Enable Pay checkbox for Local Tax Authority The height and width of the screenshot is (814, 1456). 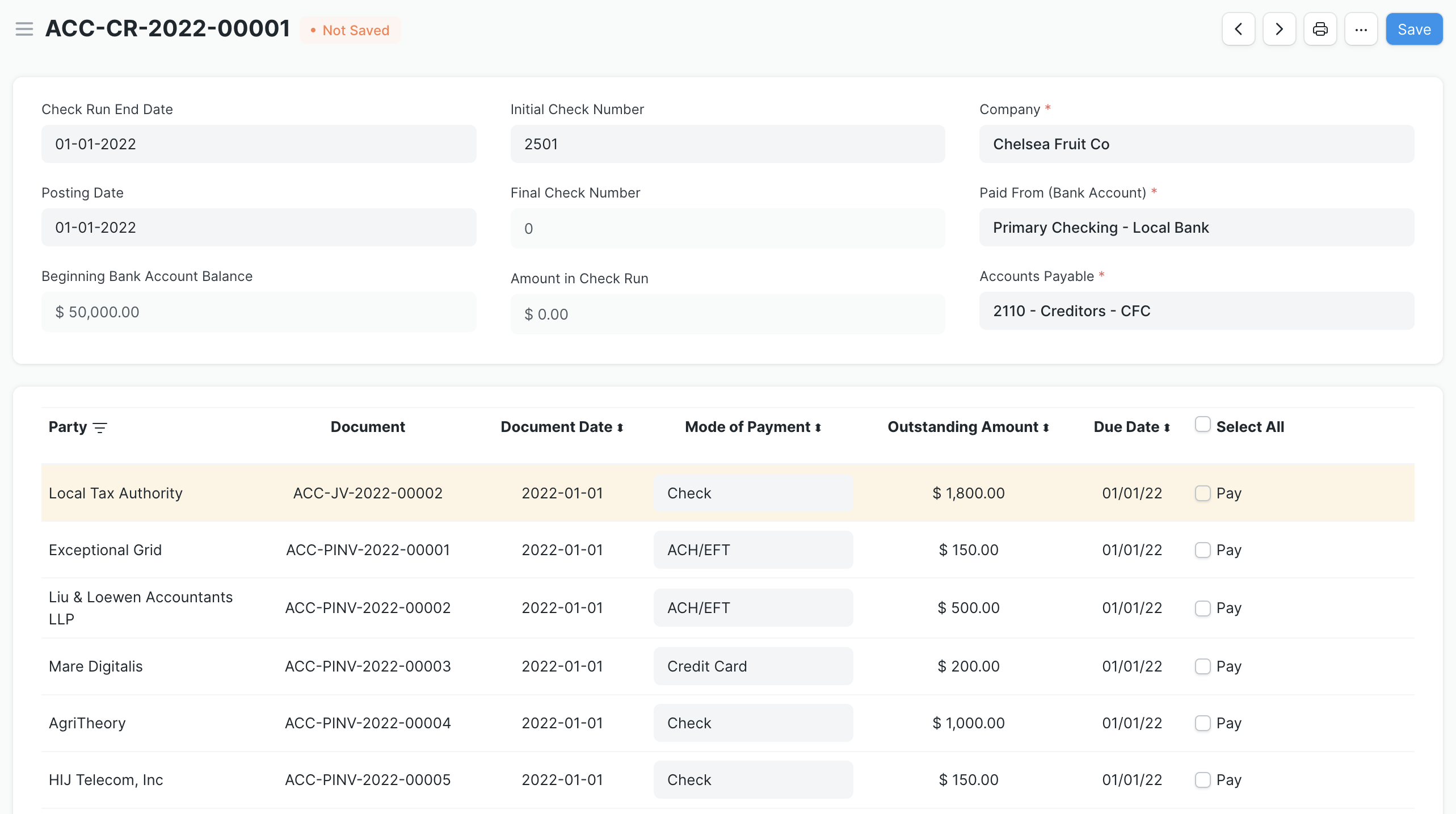pyautogui.click(x=1202, y=492)
